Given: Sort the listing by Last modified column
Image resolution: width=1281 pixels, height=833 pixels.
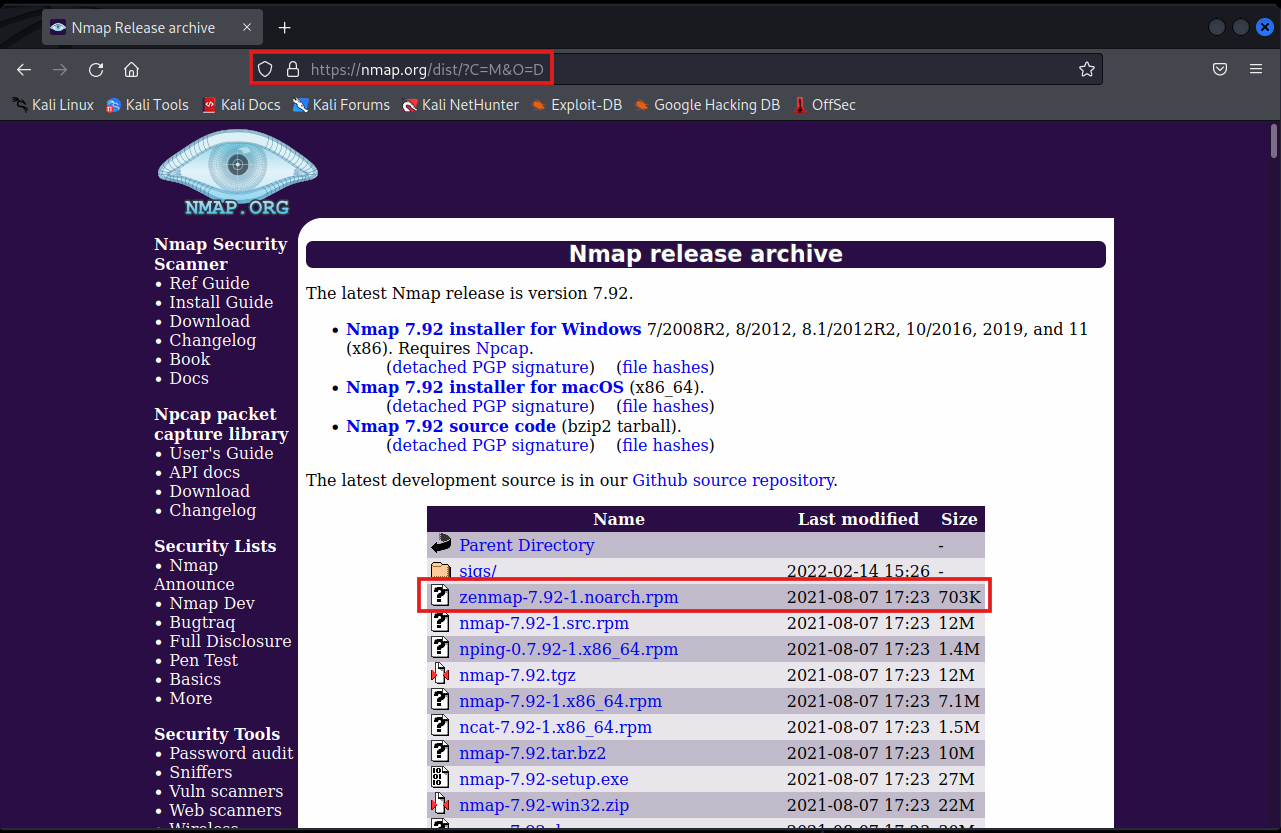Looking at the screenshot, I should tap(858, 519).
